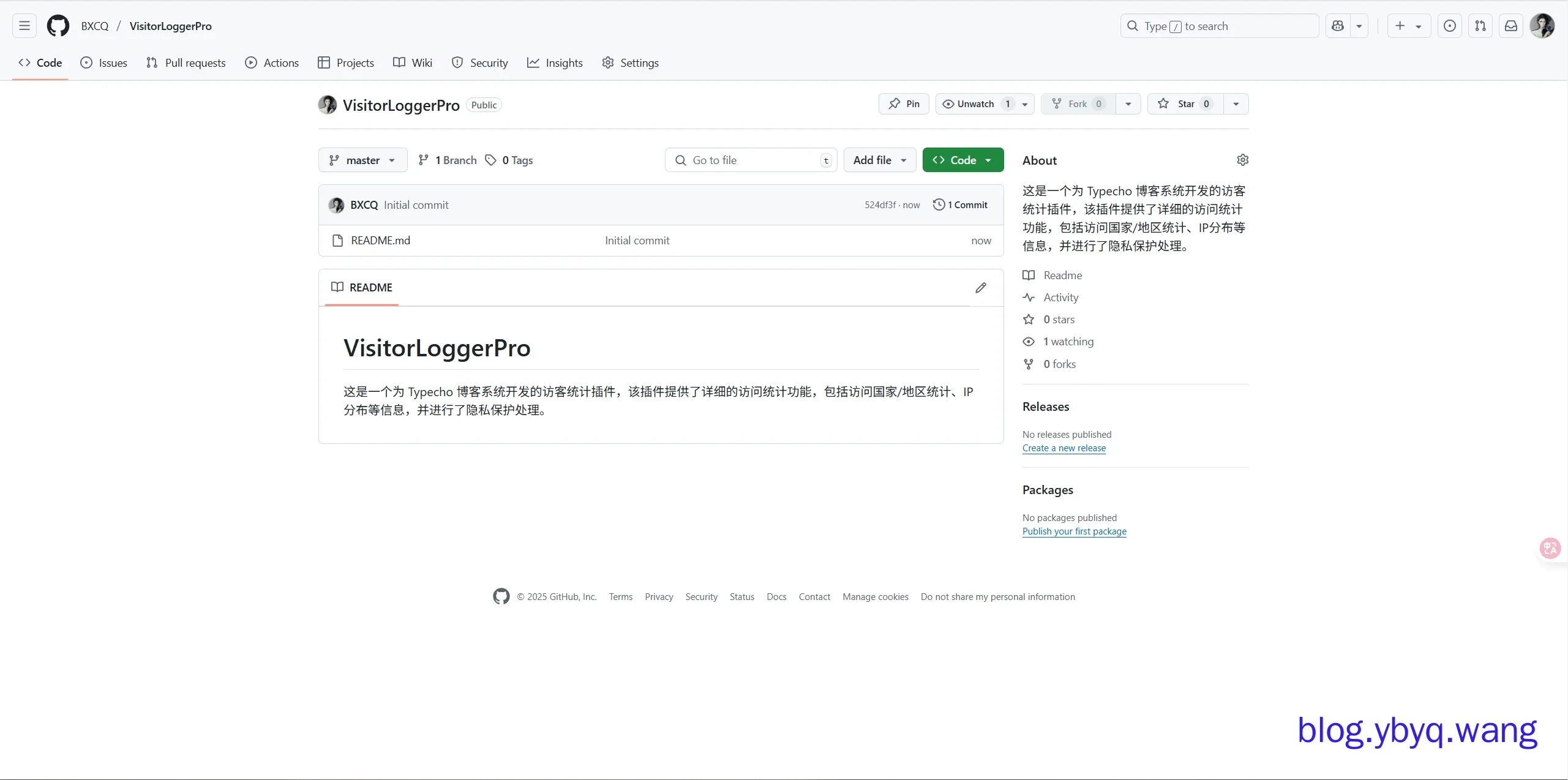Open the BXCQ owner link in breadcrumb
This screenshot has width=1568, height=780.
click(95, 26)
